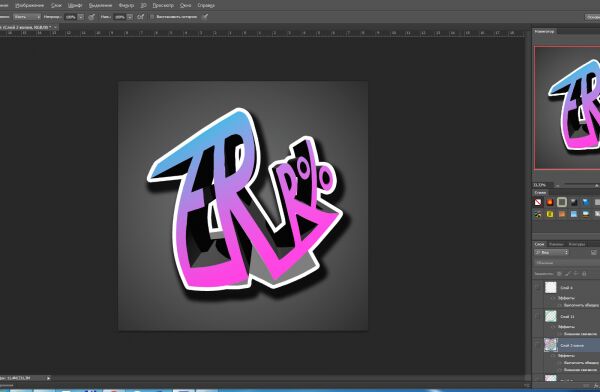
Task: Open the Выделение menu
Action: pos(100,5)
